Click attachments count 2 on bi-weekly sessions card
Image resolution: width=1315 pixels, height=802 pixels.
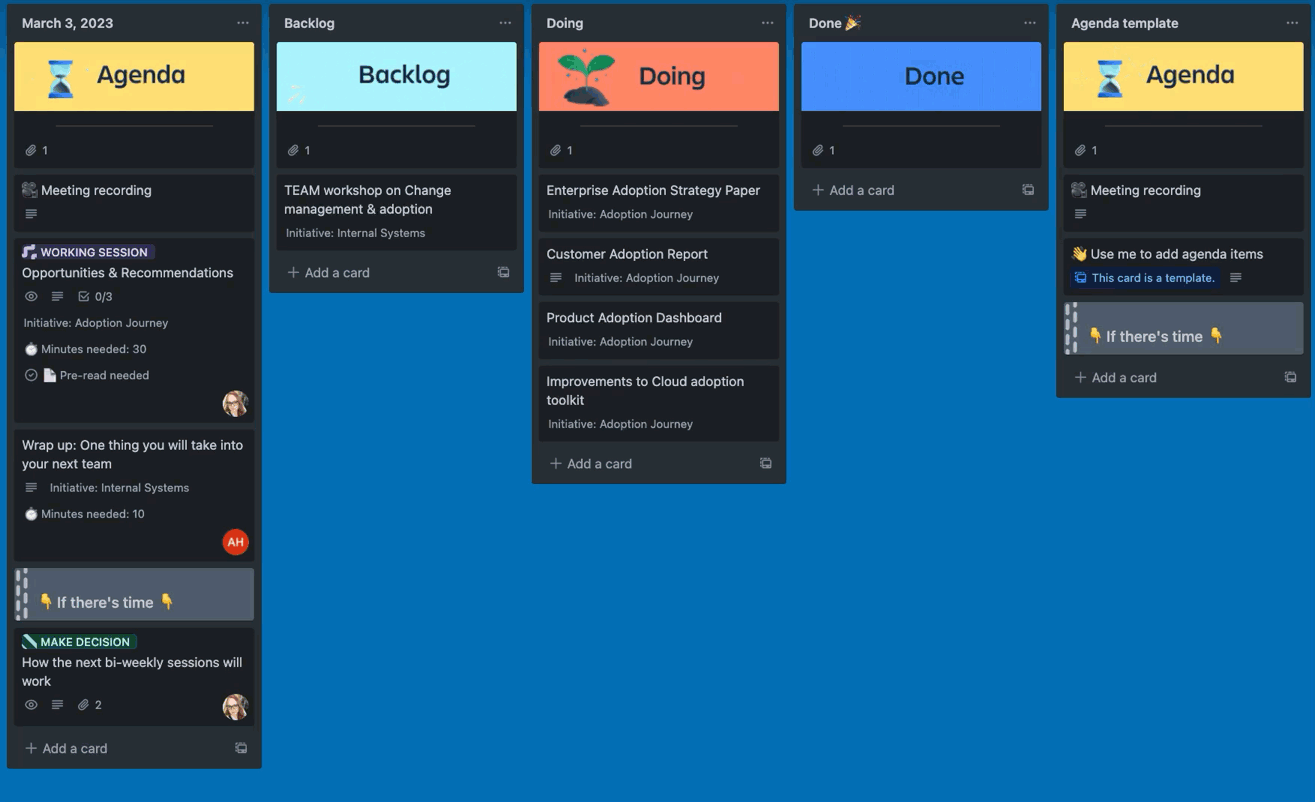point(90,705)
